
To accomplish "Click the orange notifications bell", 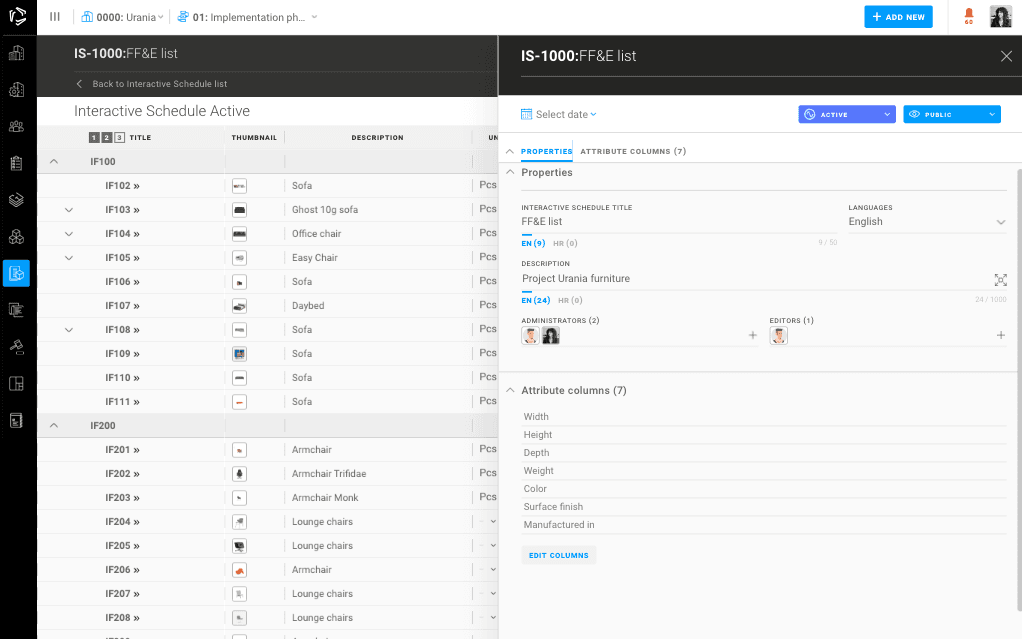I will [968, 15].
